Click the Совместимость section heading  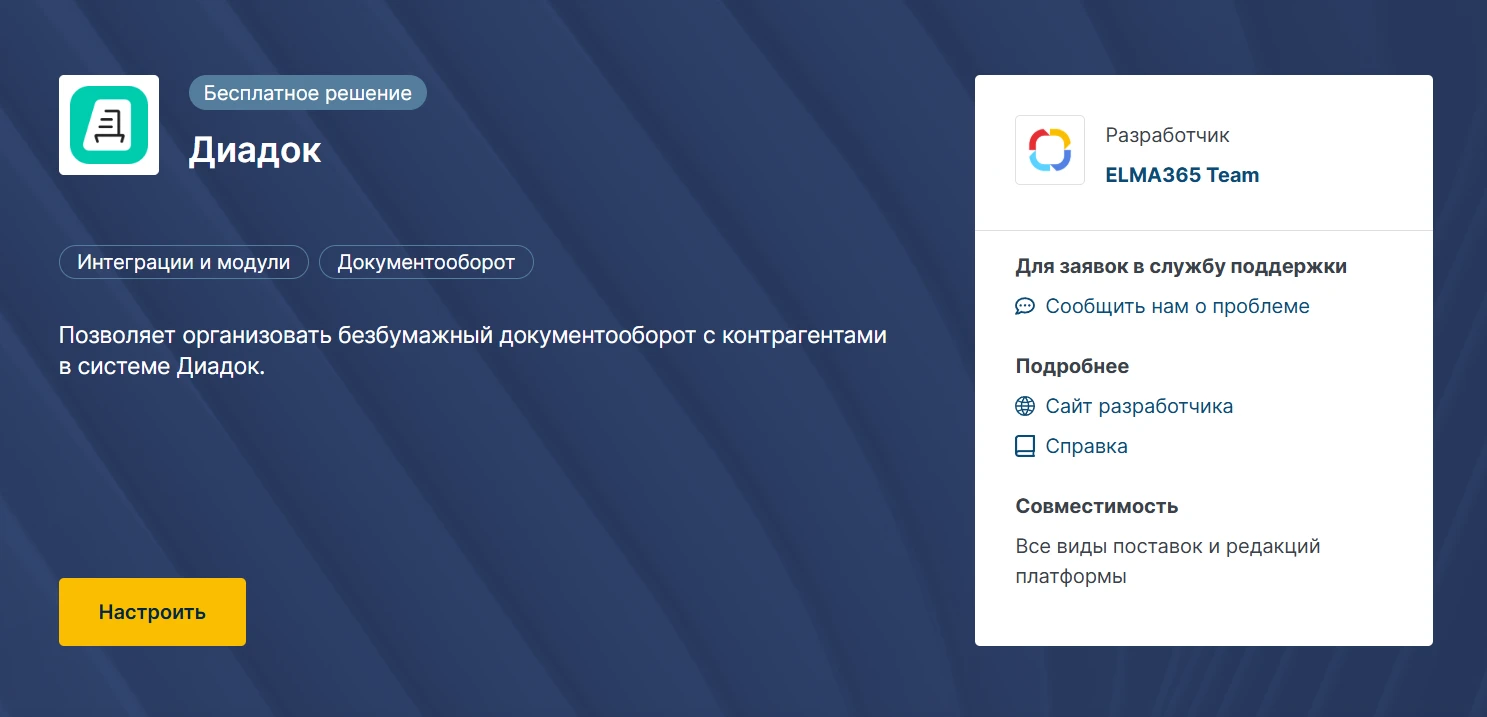1096,507
